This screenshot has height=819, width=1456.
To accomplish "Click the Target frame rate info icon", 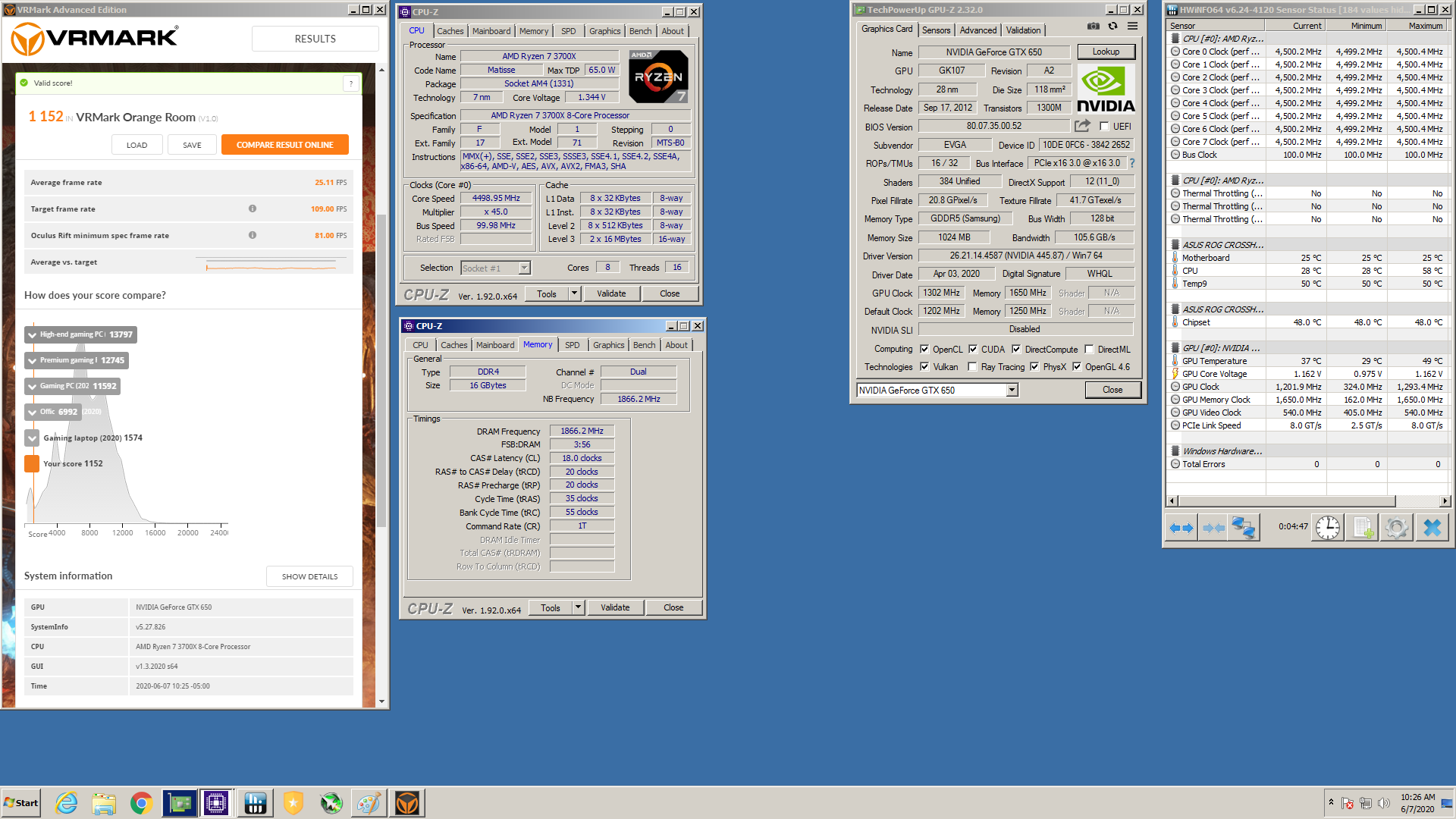I will [253, 209].
